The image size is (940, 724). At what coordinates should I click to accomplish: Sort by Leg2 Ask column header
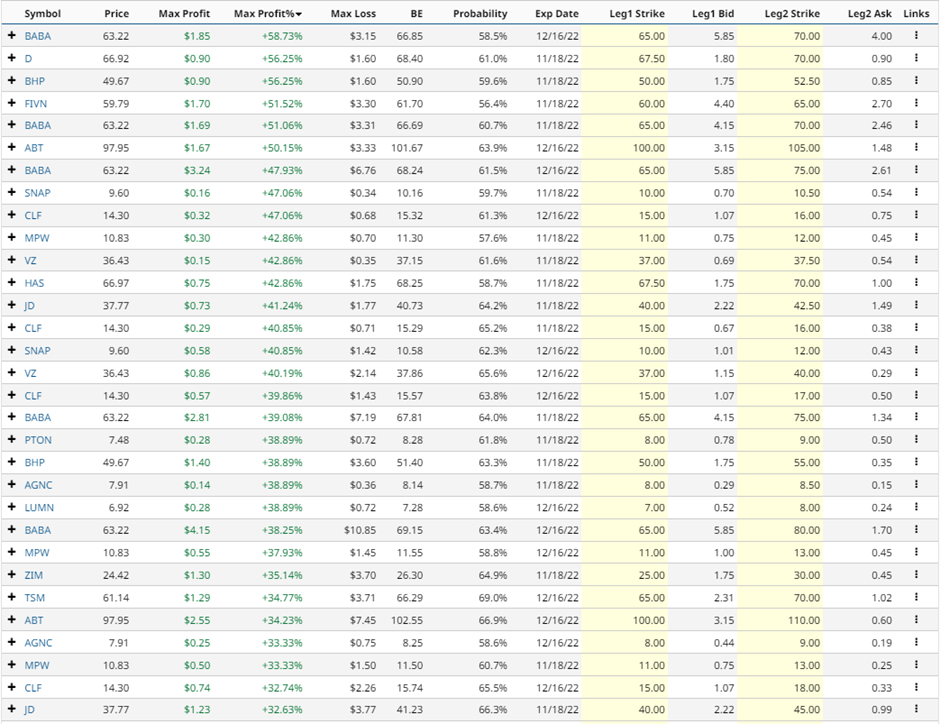pyautogui.click(x=870, y=13)
